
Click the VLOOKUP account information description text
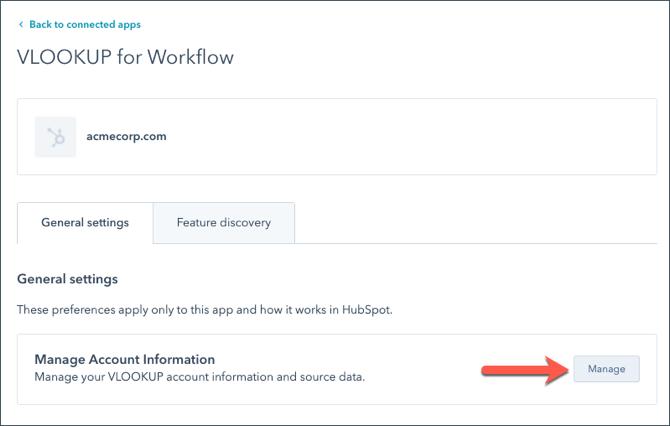click(200, 377)
